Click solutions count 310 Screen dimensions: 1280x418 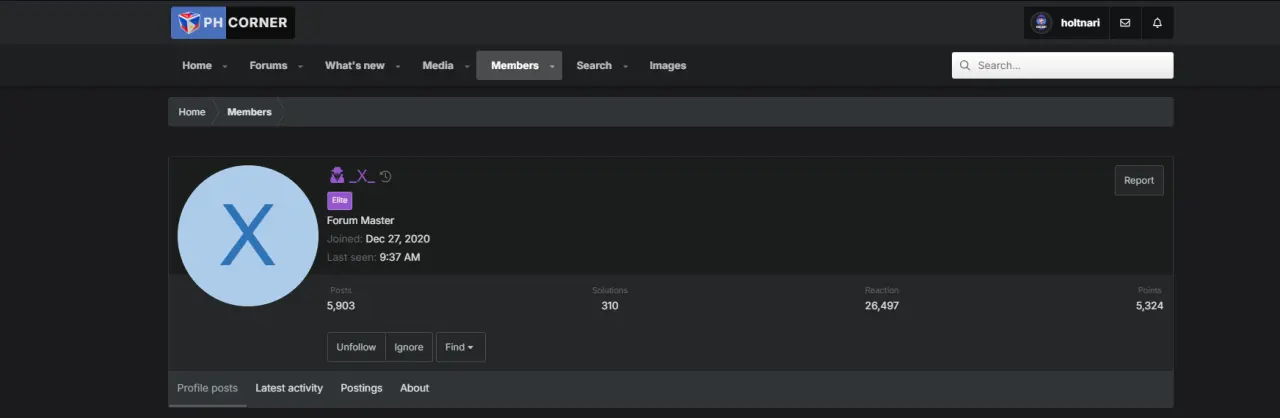pyautogui.click(x=610, y=306)
